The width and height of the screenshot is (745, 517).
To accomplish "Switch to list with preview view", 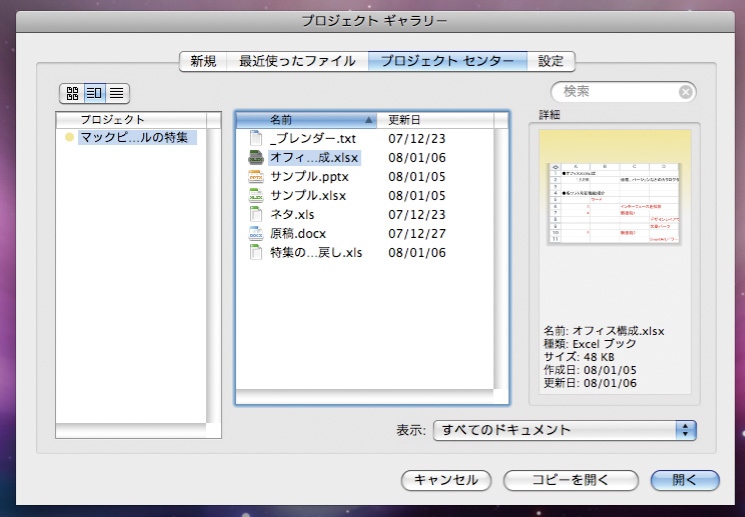I will tap(95, 93).
